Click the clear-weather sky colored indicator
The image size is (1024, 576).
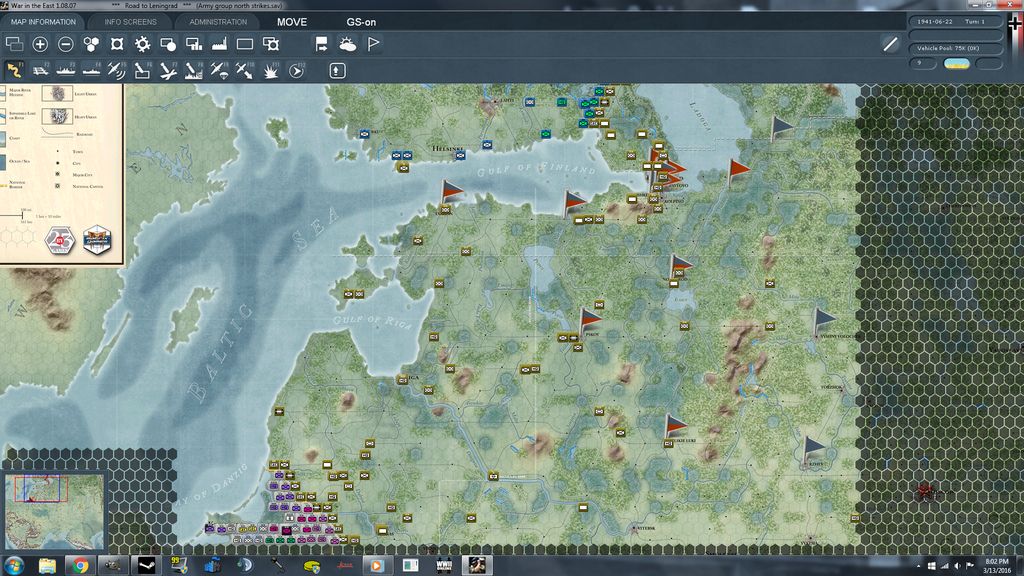pyautogui.click(x=957, y=63)
